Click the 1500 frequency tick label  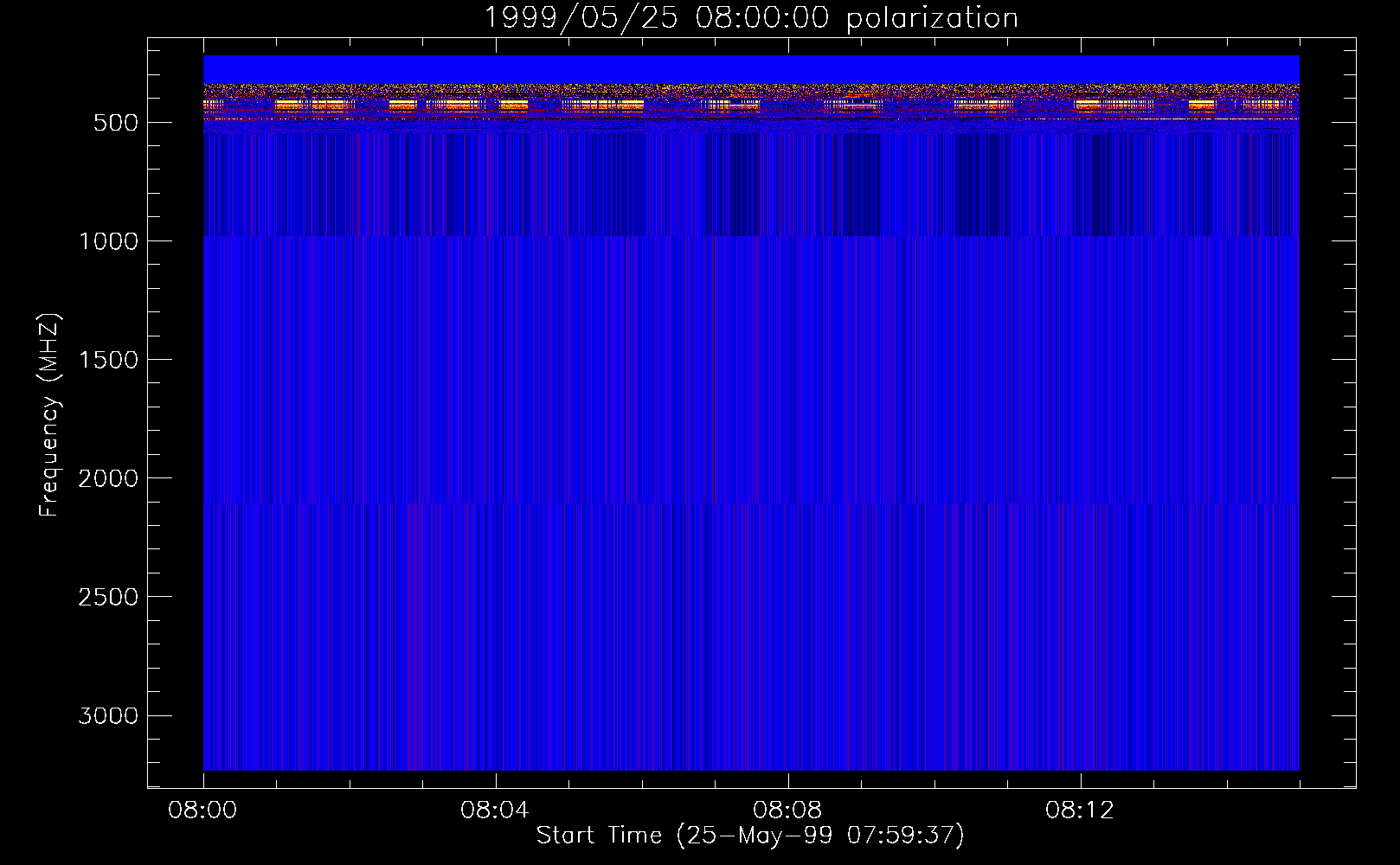108,360
